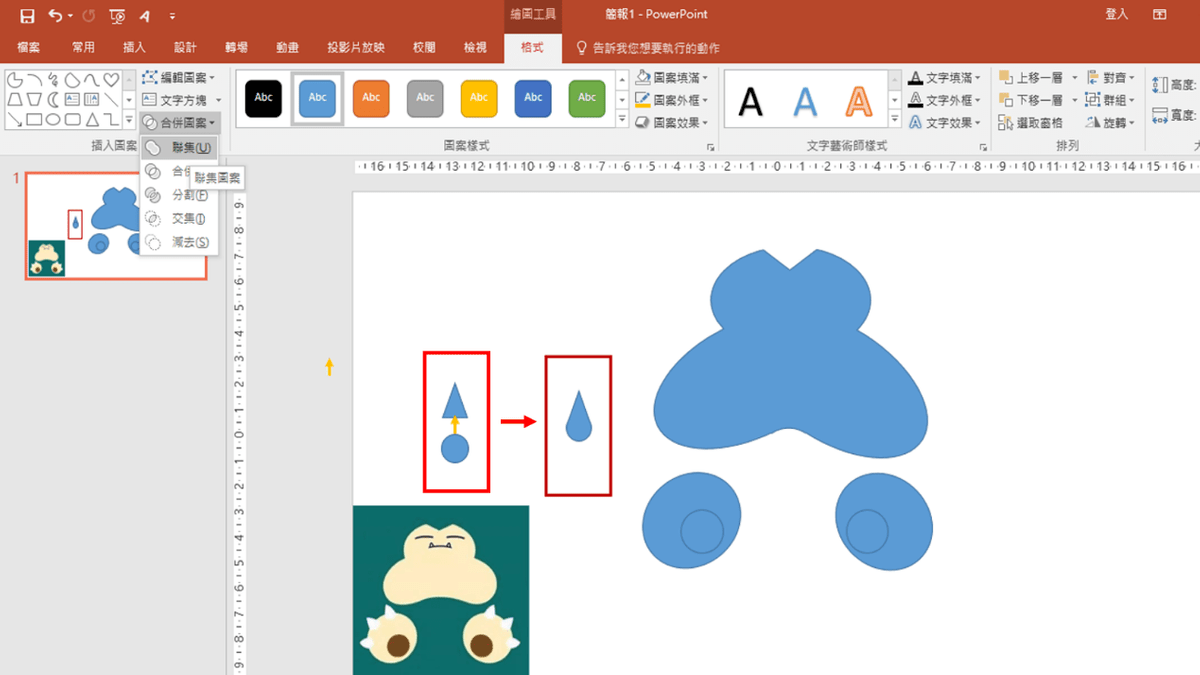Pick the vertical text box shape icon
The width and height of the screenshot is (1200, 675).
click(x=92, y=100)
